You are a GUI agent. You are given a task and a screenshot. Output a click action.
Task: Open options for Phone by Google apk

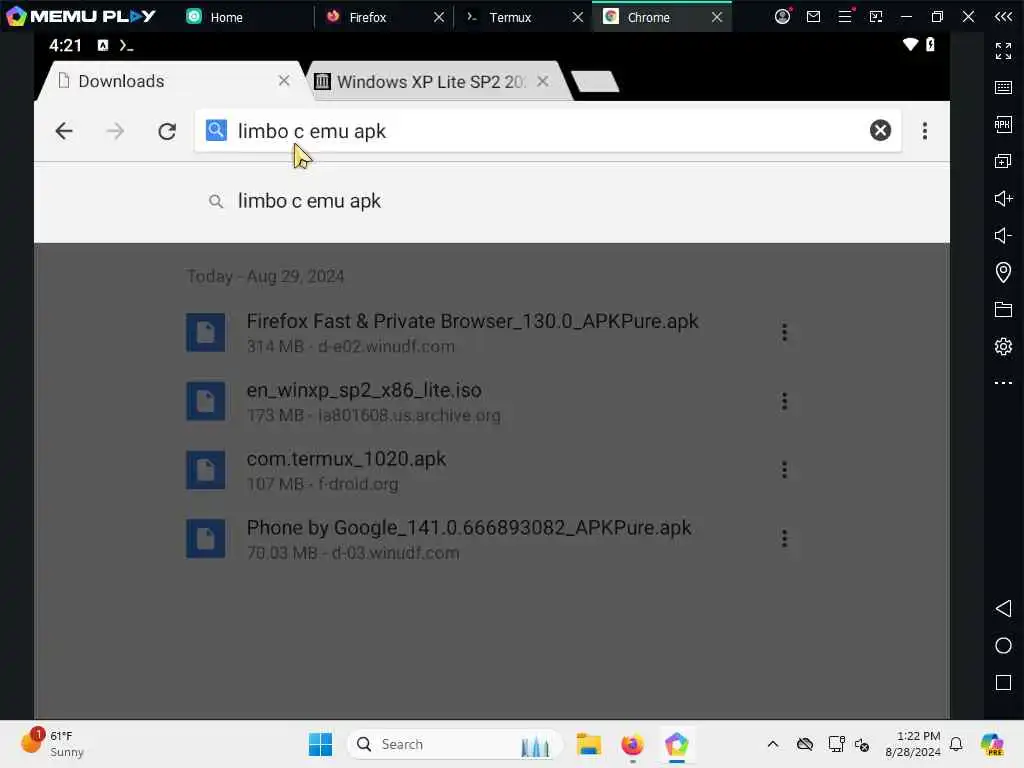tap(784, 539)
